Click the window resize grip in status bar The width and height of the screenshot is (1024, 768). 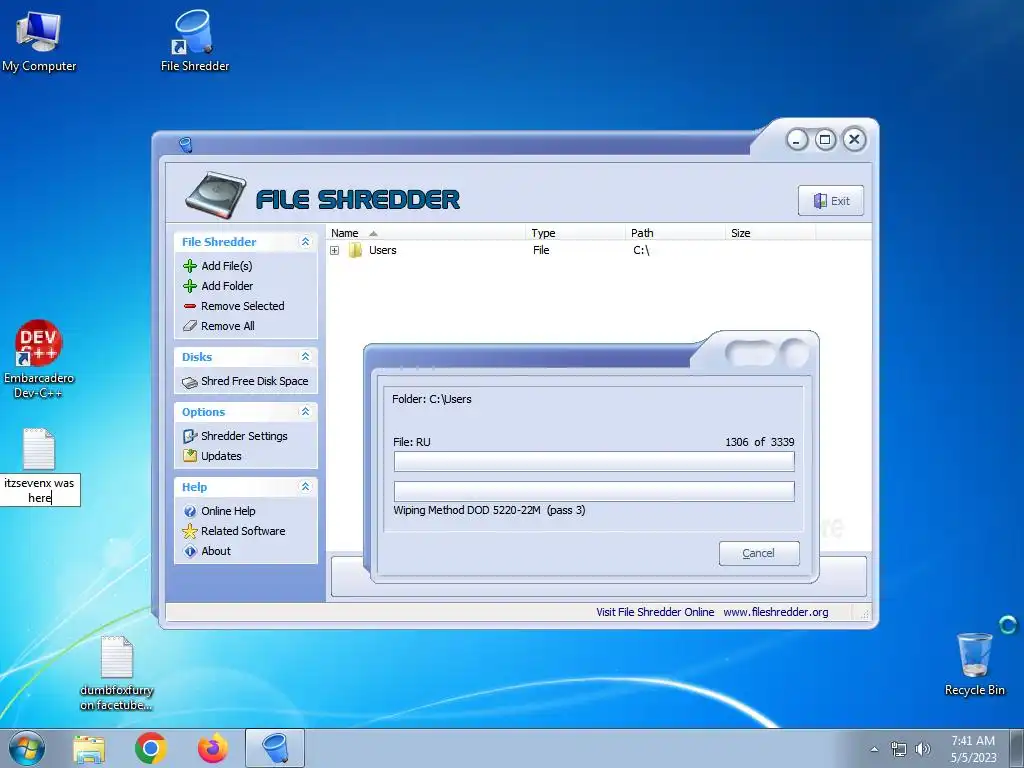tap(865, 614)
